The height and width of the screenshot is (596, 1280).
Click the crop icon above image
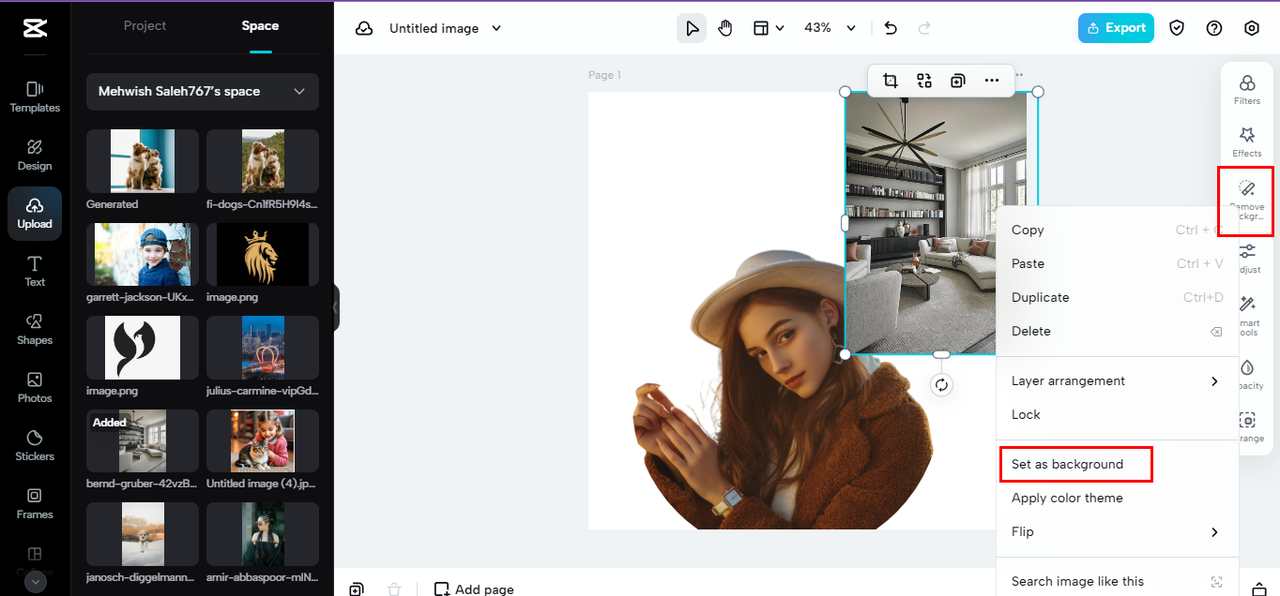890,81
